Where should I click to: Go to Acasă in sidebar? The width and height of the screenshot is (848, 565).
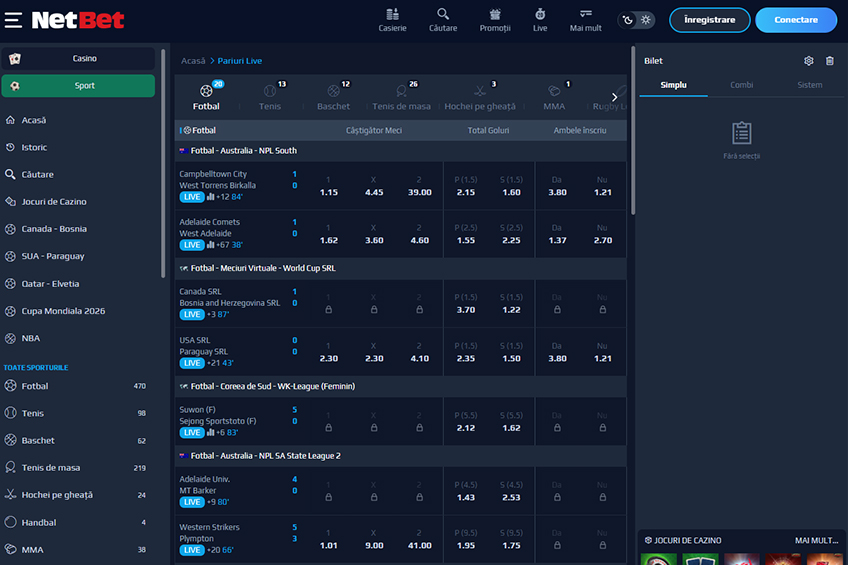tap(34, 120)
